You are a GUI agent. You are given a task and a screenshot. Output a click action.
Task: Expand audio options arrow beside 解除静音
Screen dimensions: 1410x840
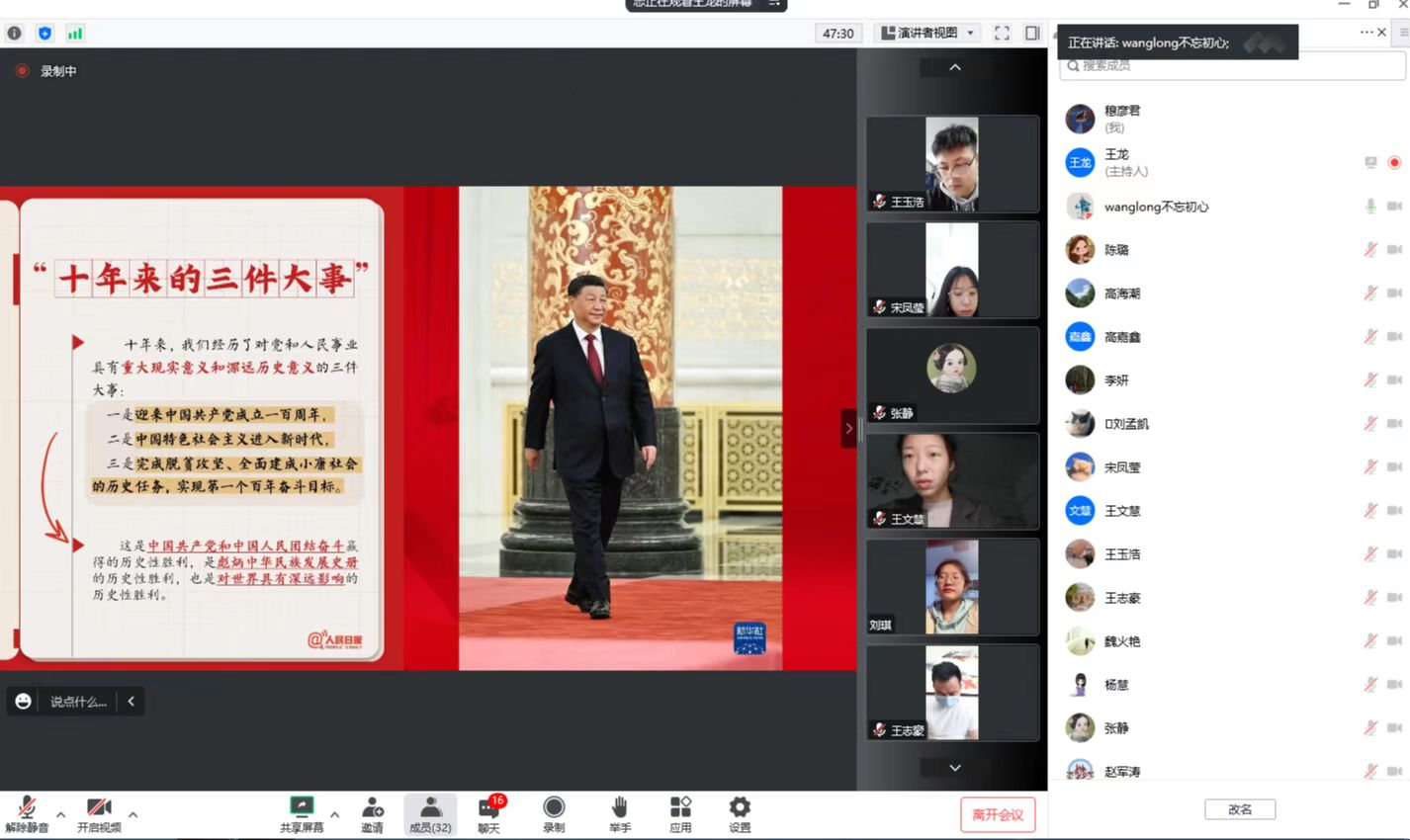point(61,814)
